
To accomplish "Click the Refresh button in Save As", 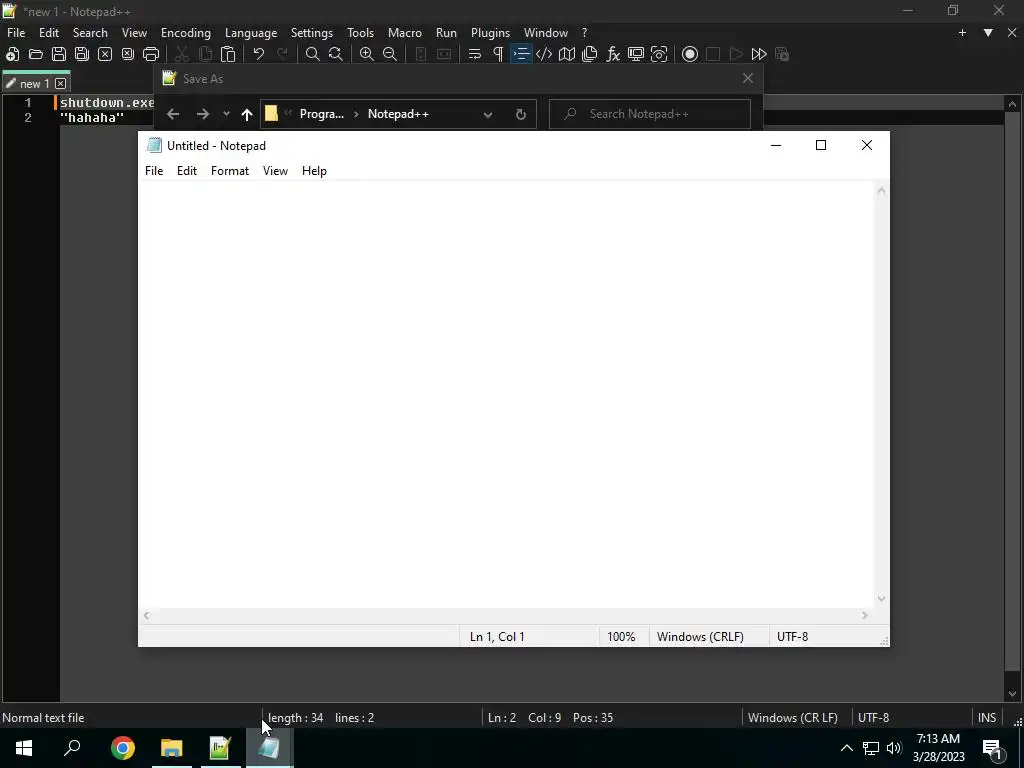I will [520, 114].
